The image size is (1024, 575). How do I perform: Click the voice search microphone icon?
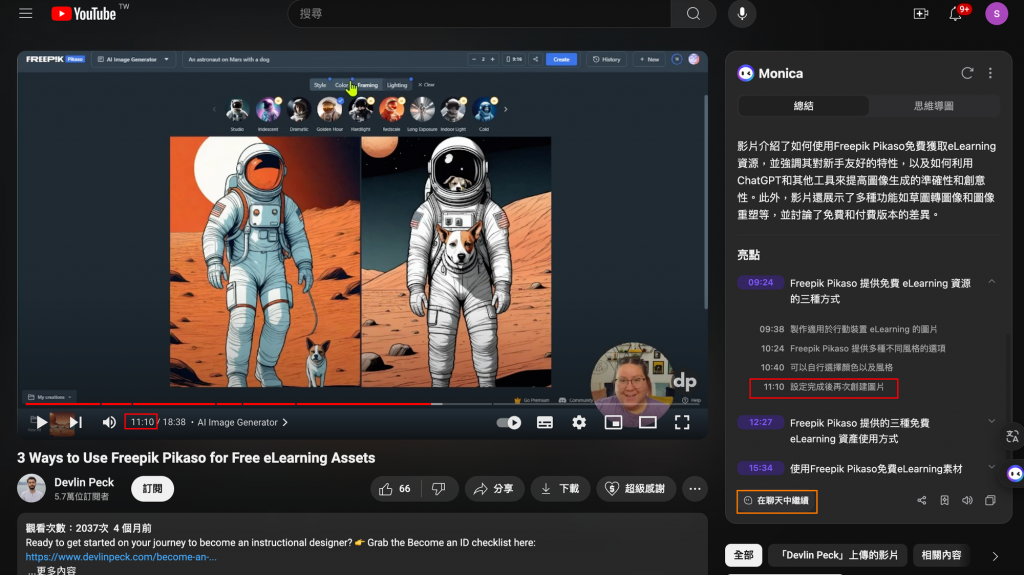click(742, 14)
